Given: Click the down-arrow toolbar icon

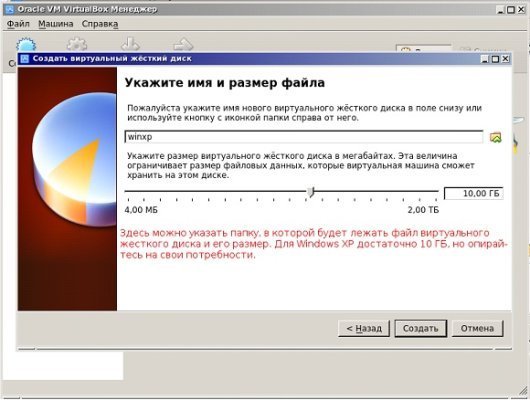Looking at the screenshot, I should click(x=130, y=44).
